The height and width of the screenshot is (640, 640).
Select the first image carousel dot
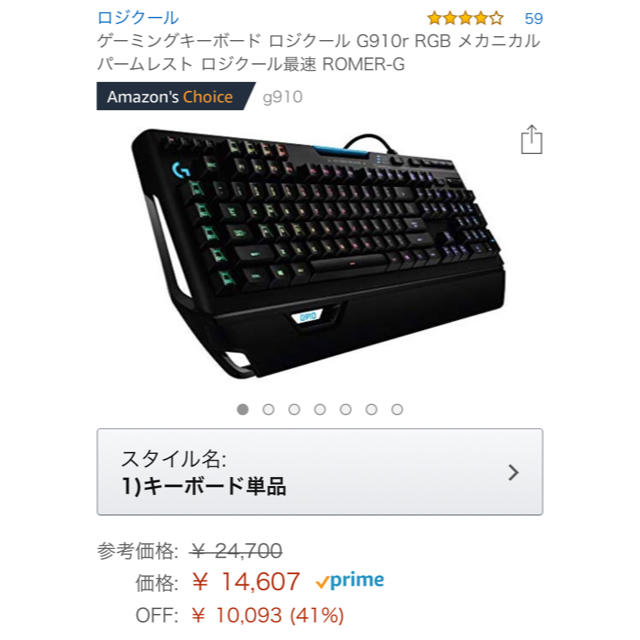pos(243,409)
